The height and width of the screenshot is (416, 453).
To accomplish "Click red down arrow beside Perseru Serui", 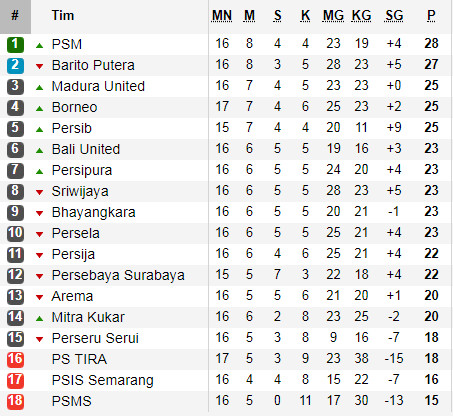I will click(39, 339).
